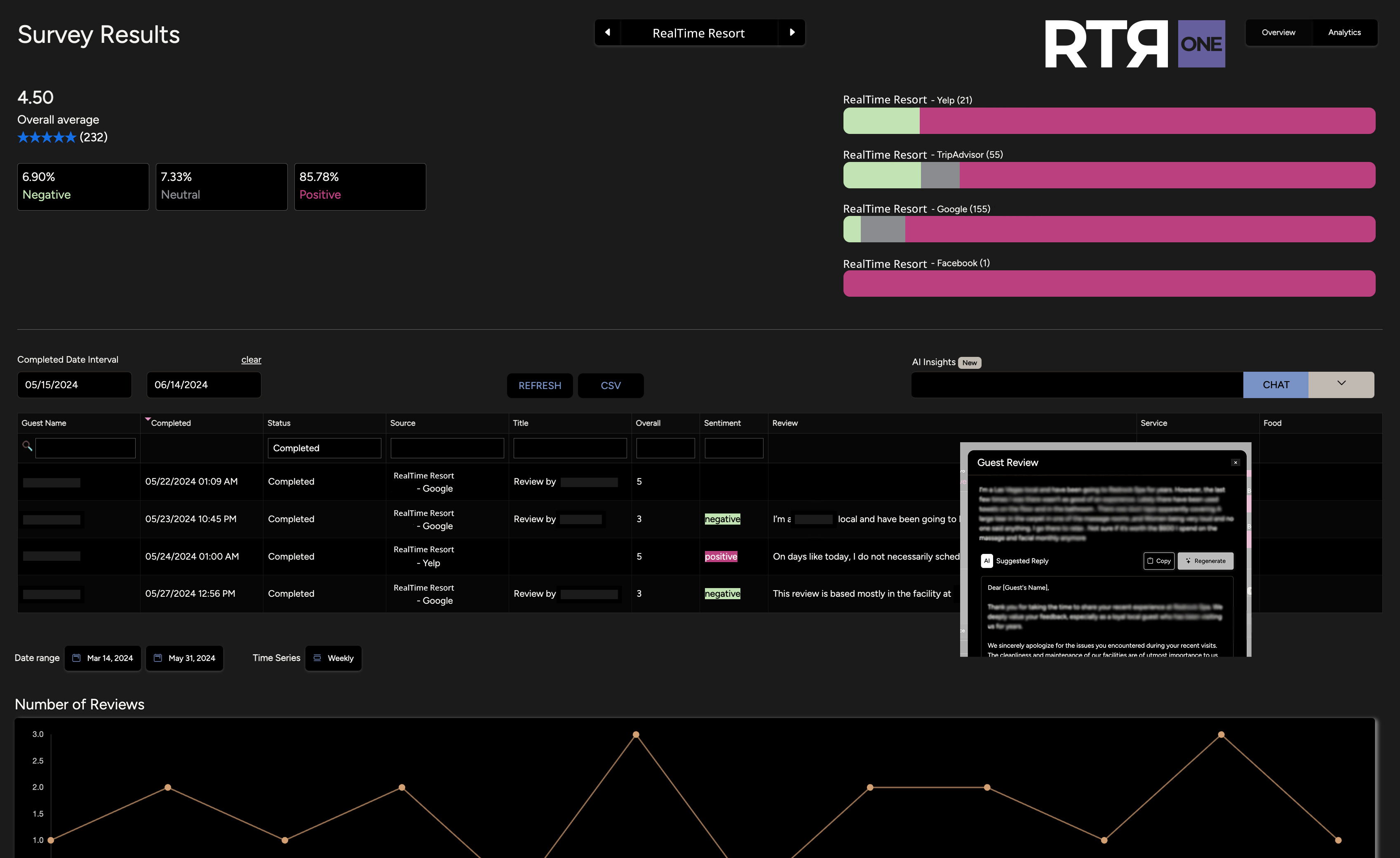Click the Source column filter box
Viewport: 1400px width, 858px height.
pos(447,448)
